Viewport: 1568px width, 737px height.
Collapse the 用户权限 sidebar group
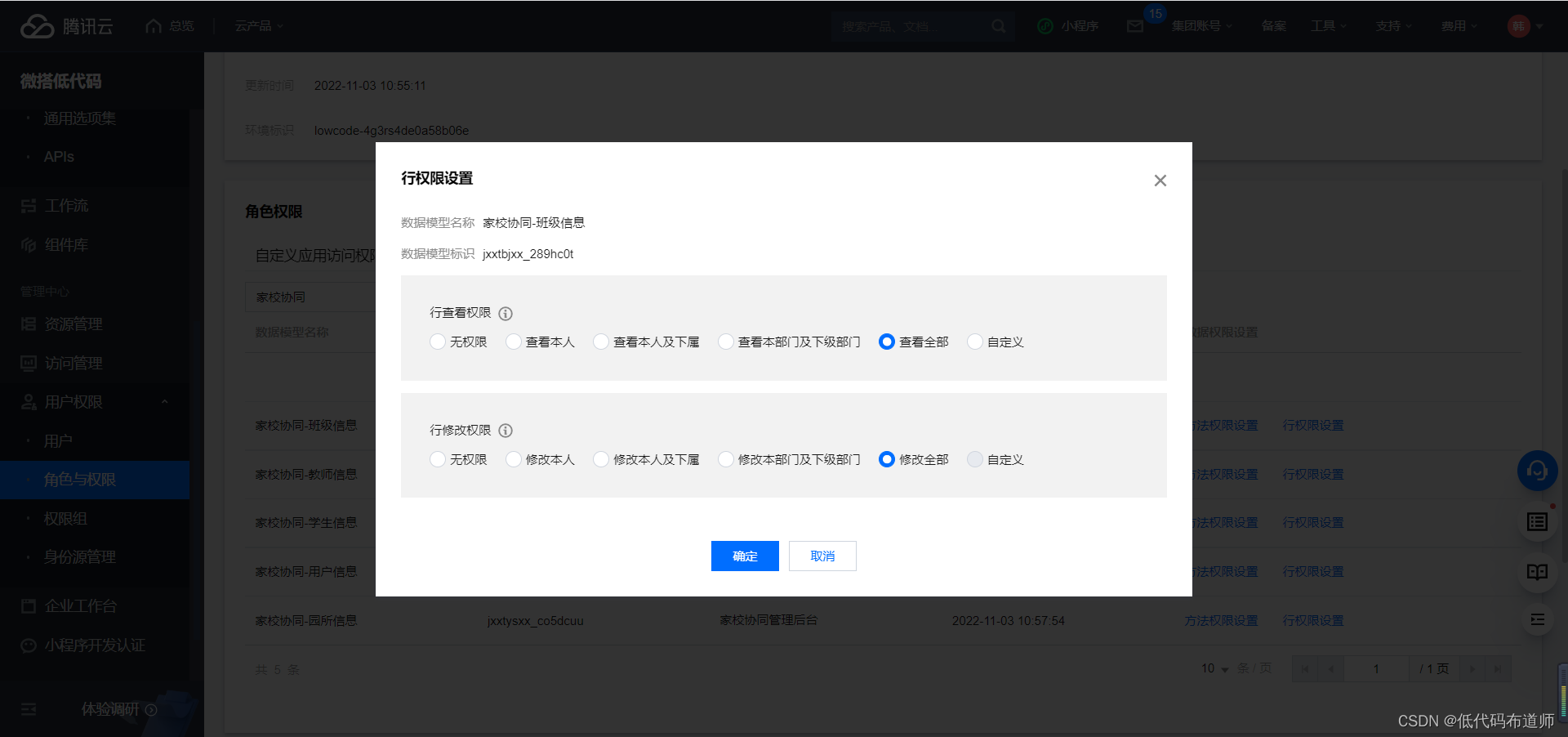tap(165, 402)
